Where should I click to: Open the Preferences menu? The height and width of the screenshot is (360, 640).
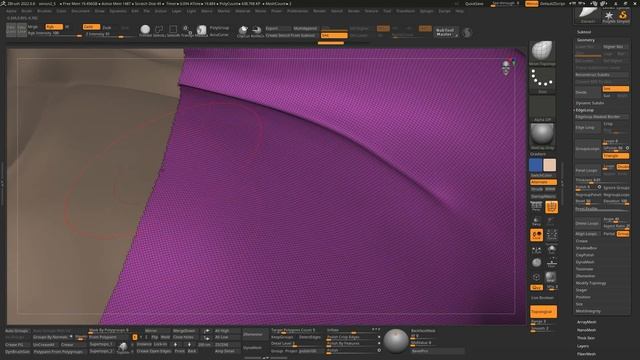297,11
